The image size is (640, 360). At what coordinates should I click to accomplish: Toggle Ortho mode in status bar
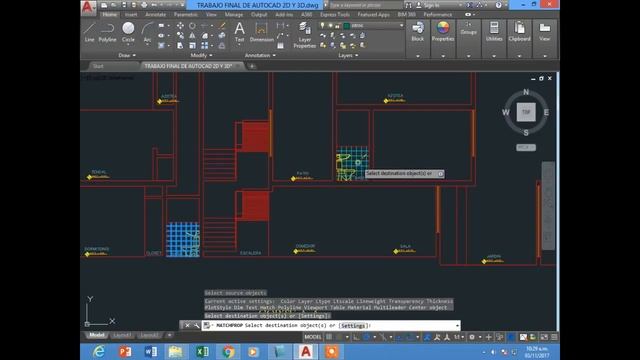[356, 337]
